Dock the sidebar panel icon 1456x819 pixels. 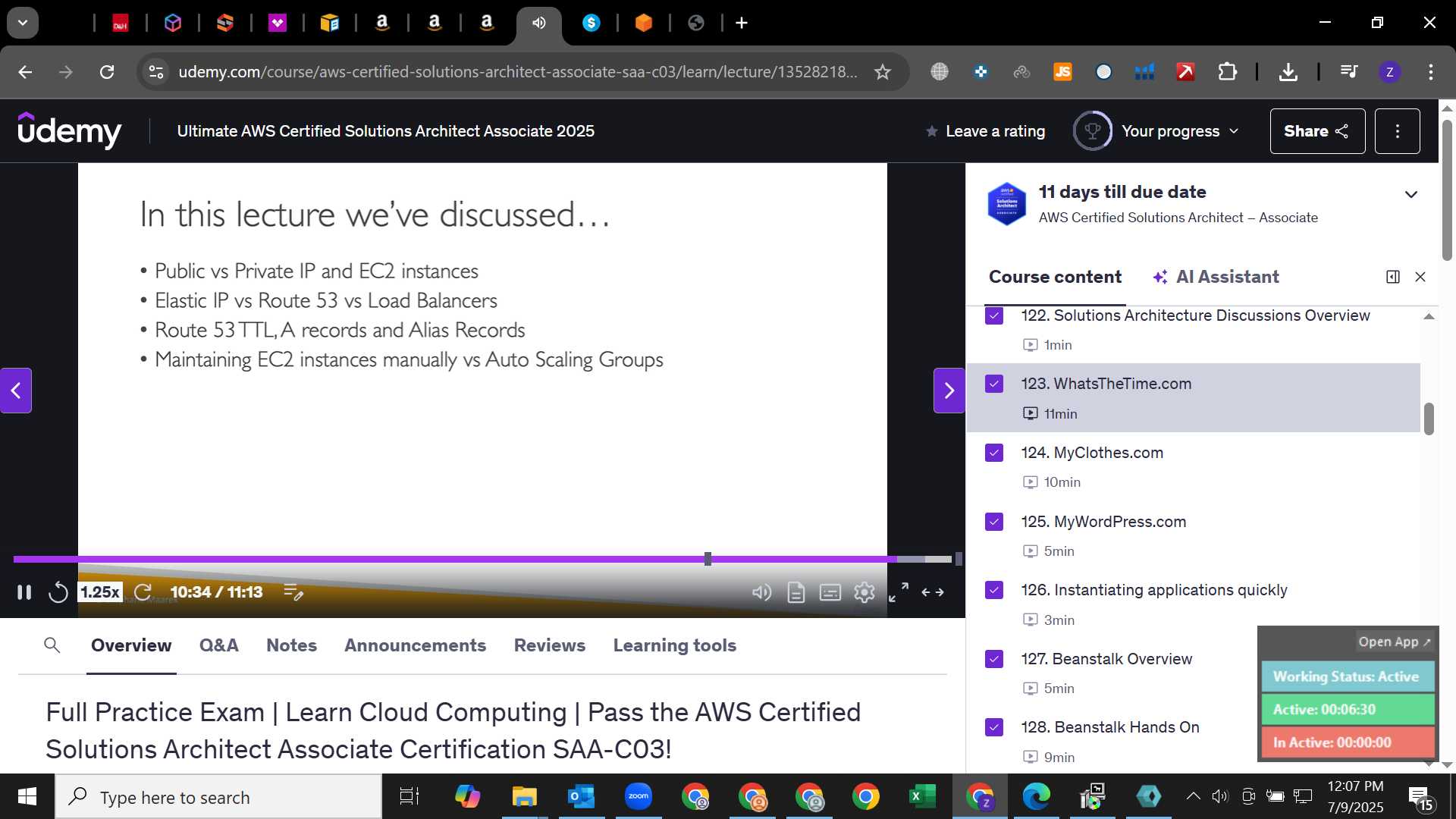(x=1393, y=277)
